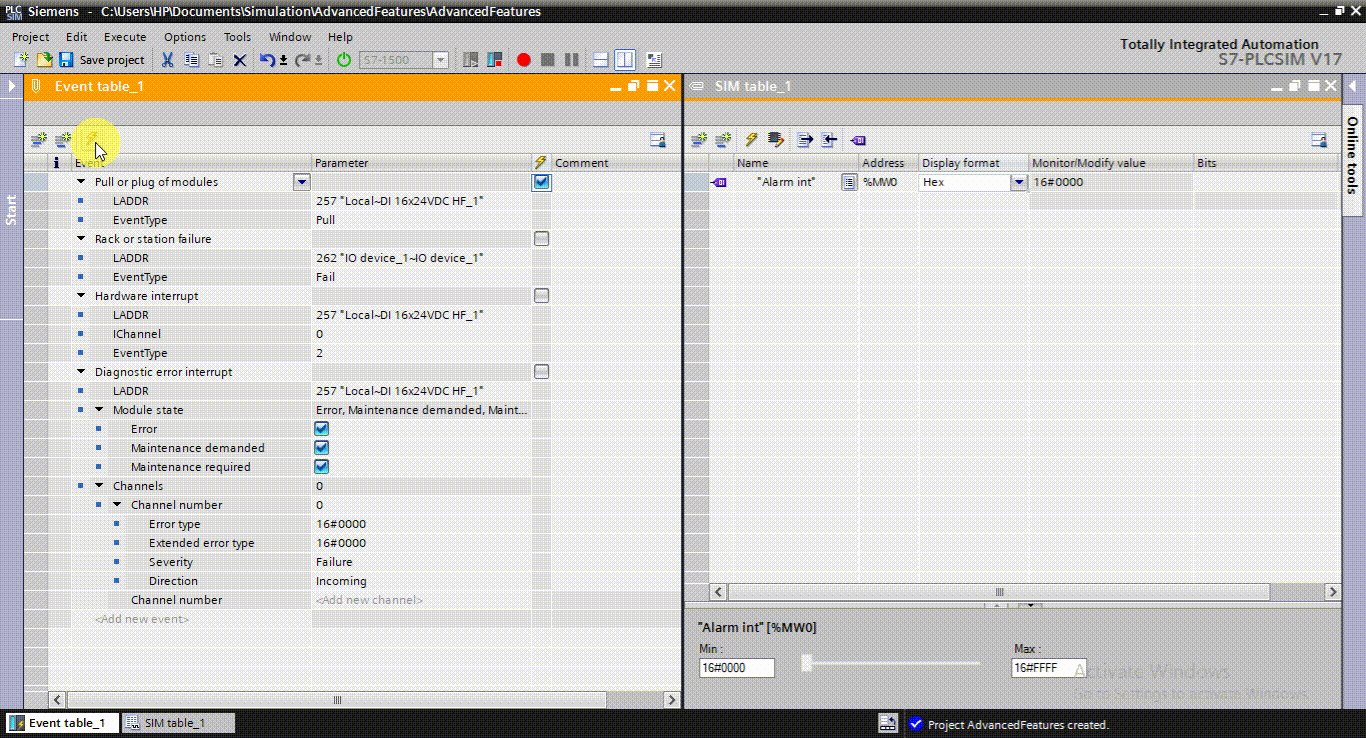1366x738 pixels.
Task: Pause the simulation using toolbar icon
Action: (x=571, y=60)
